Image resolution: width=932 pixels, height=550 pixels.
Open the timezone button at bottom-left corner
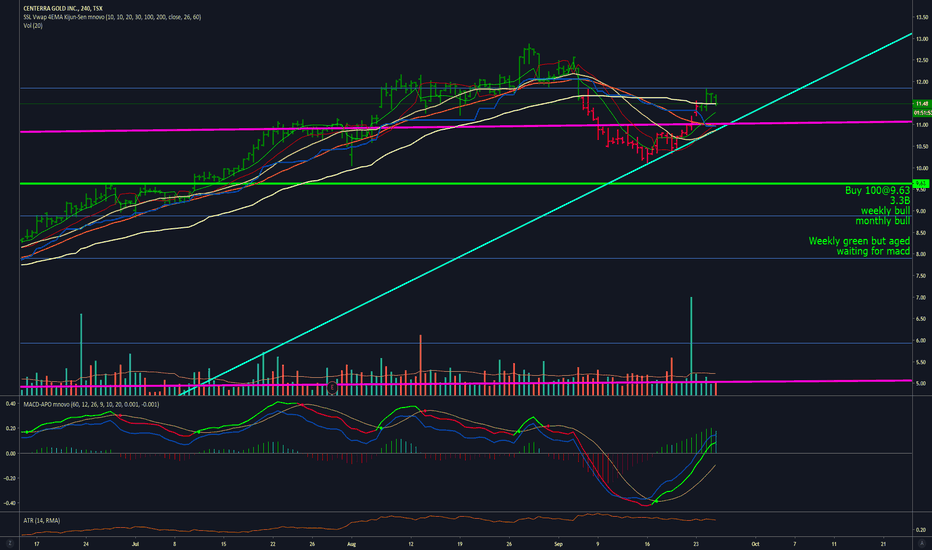pos(10,543)
